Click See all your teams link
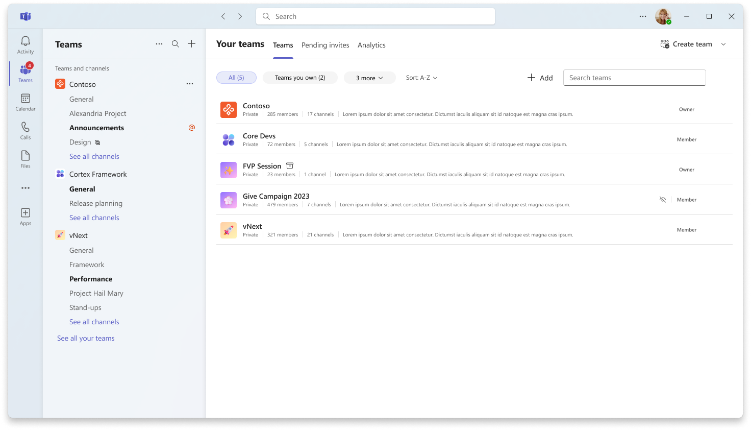The height and width of the screenshot is (430, 751). point(86,338)
